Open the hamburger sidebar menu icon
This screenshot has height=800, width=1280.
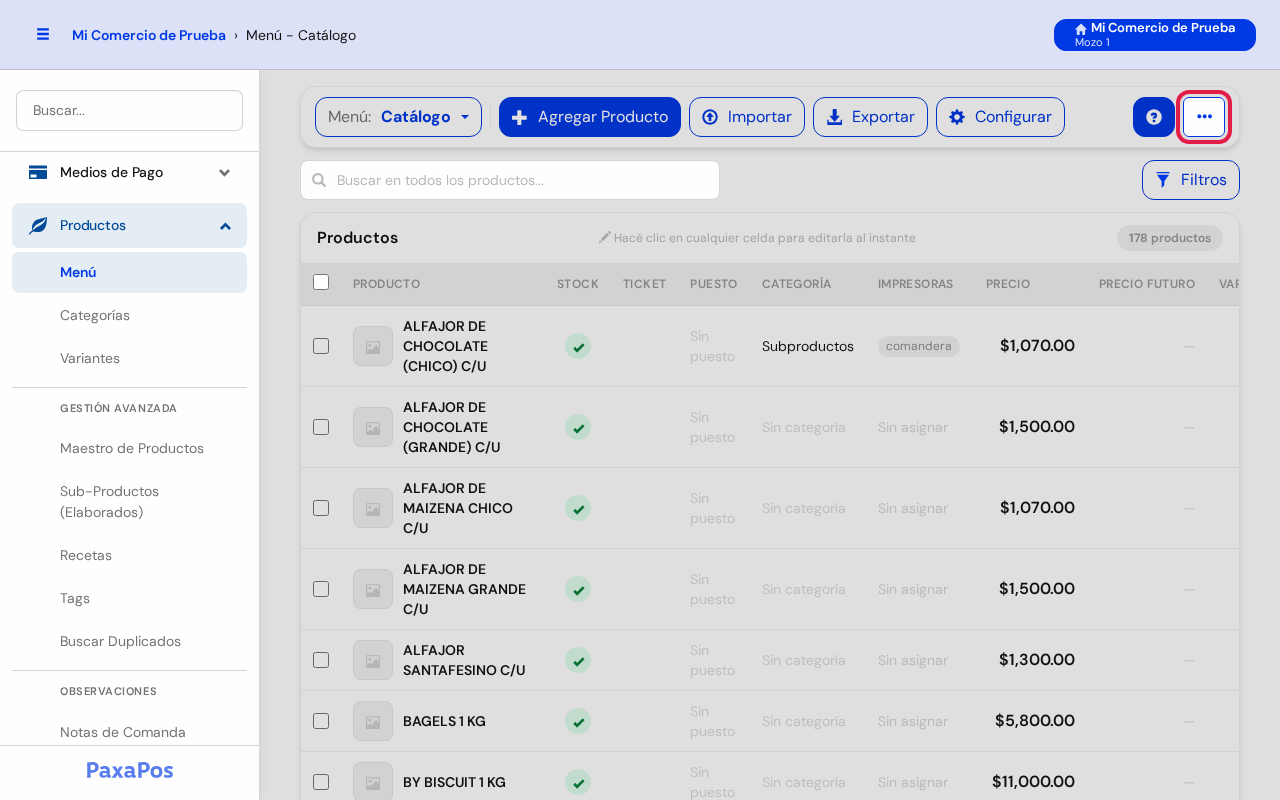(x=43, y=34)
